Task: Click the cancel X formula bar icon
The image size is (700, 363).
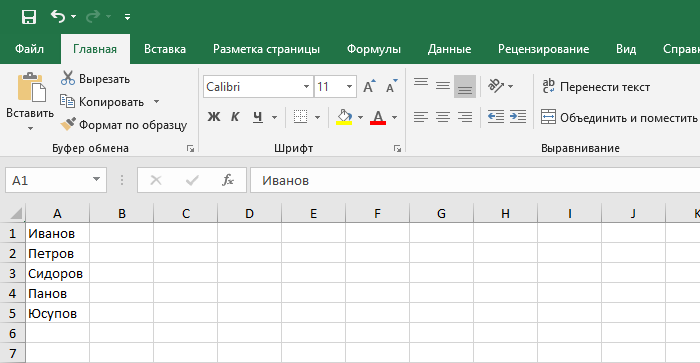Action: pos(156,180)
